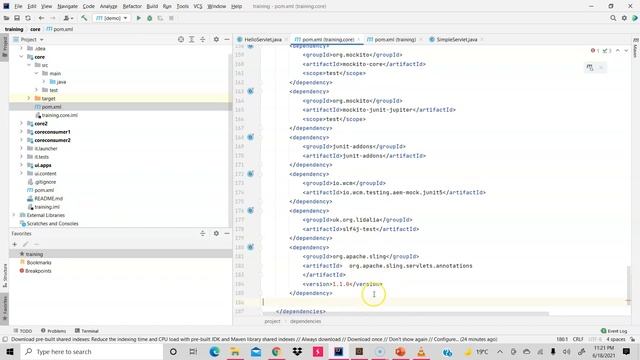
Task: Click gutter icon beside junit-addons dependency
Action: point(250,137)
